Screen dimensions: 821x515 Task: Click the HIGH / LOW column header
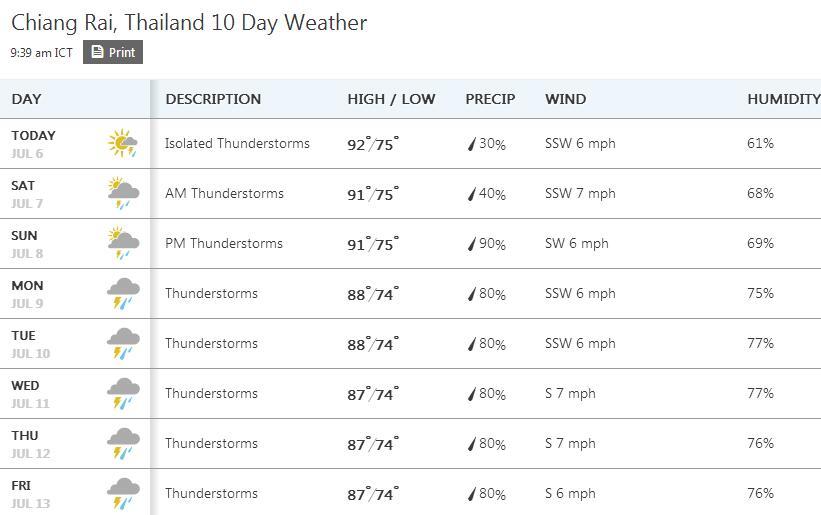tap(391, 99)
